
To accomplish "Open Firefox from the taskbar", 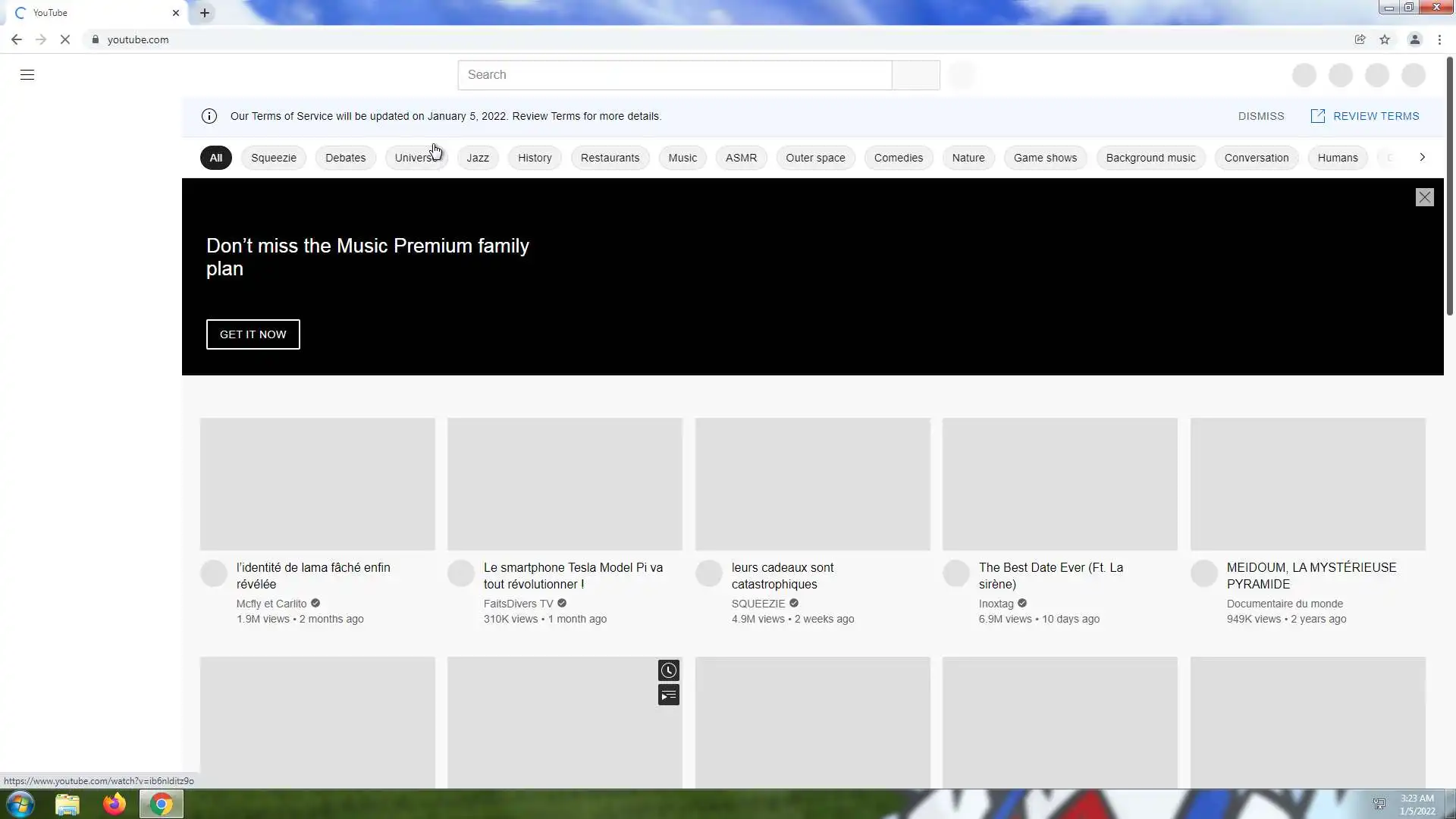I will tap(115, 804).
